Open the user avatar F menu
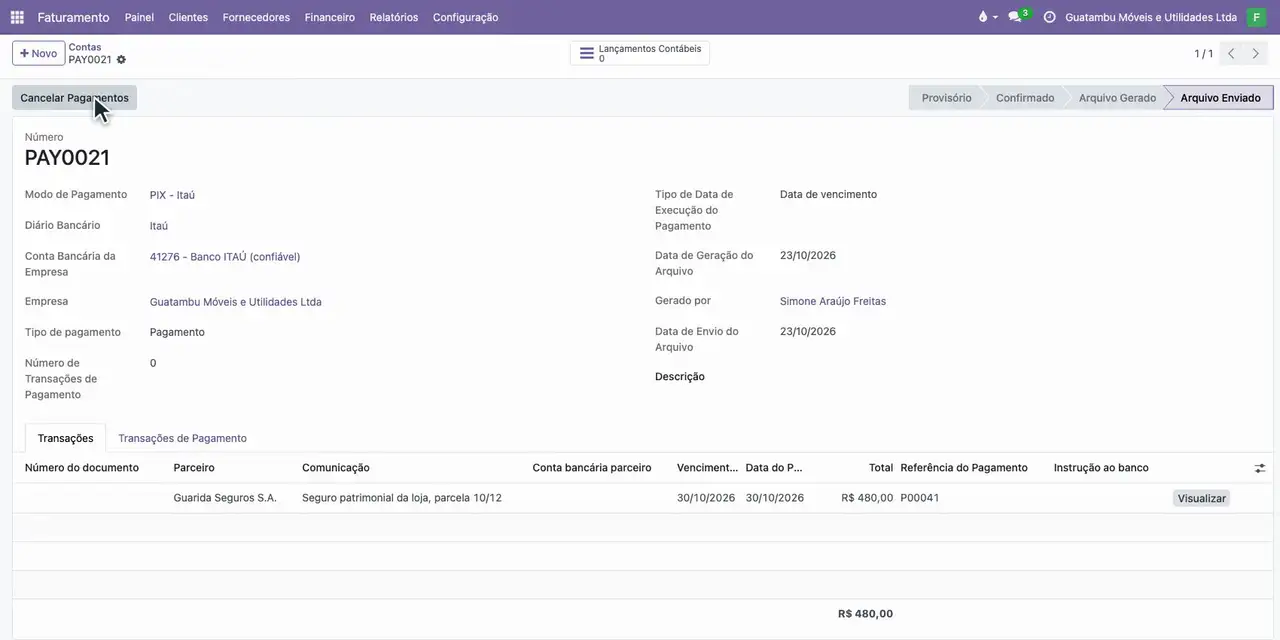 pyautogui.click(x=1256, y=17)
